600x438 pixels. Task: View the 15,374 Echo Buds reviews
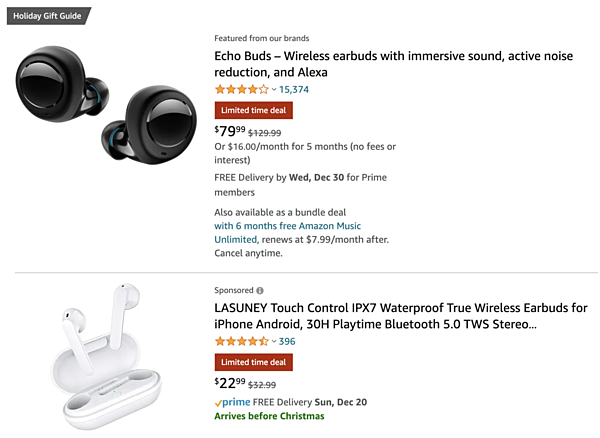(294, 90)
